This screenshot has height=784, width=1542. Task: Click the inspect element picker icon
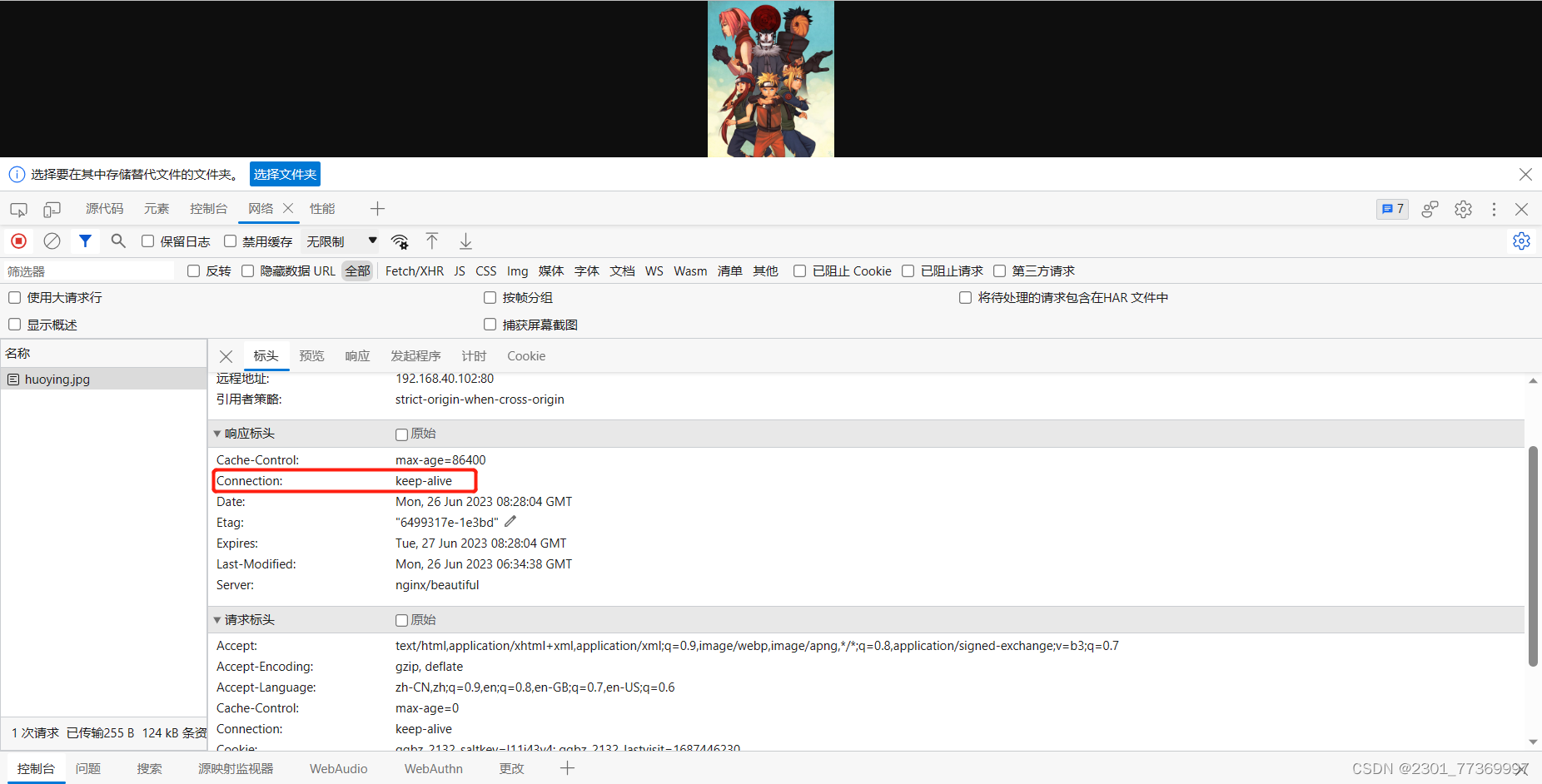click(18, 210)
